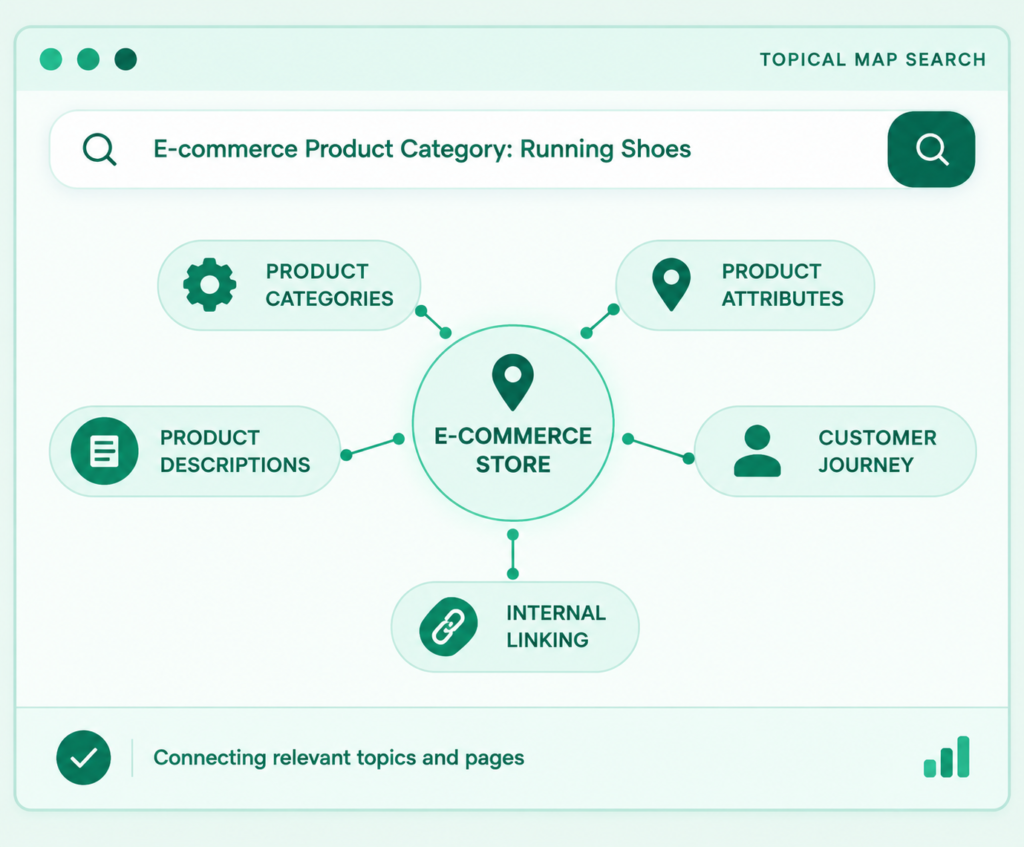Select the Internal Linking node
Screen dimensions: 1024x847
tap(515, 627)
